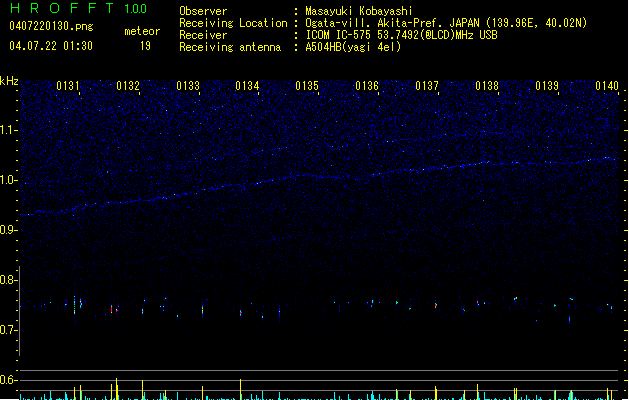Click the 0131 time marker
Screen dimensions: 629x400
[68, 86]
